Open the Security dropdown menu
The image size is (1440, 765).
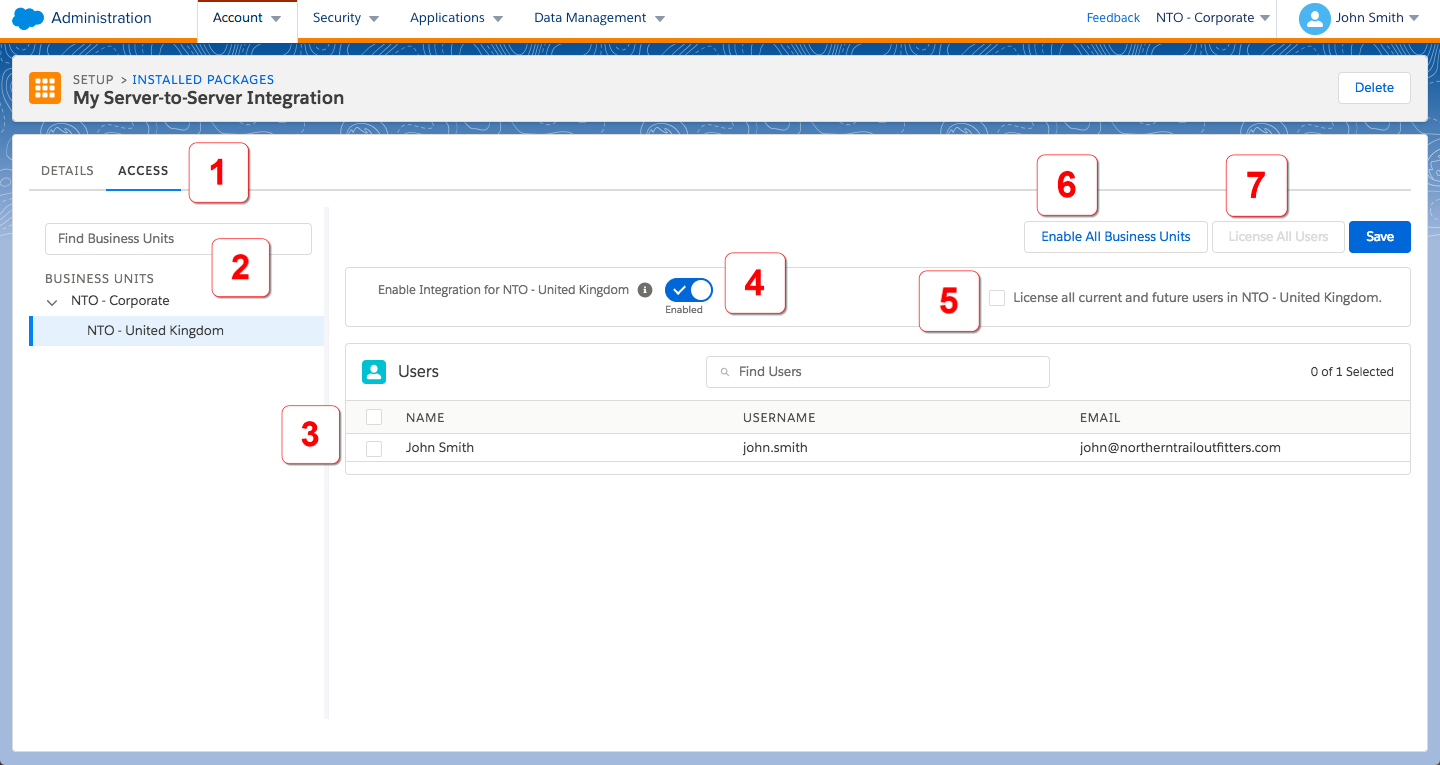click(x=346, y=18)
